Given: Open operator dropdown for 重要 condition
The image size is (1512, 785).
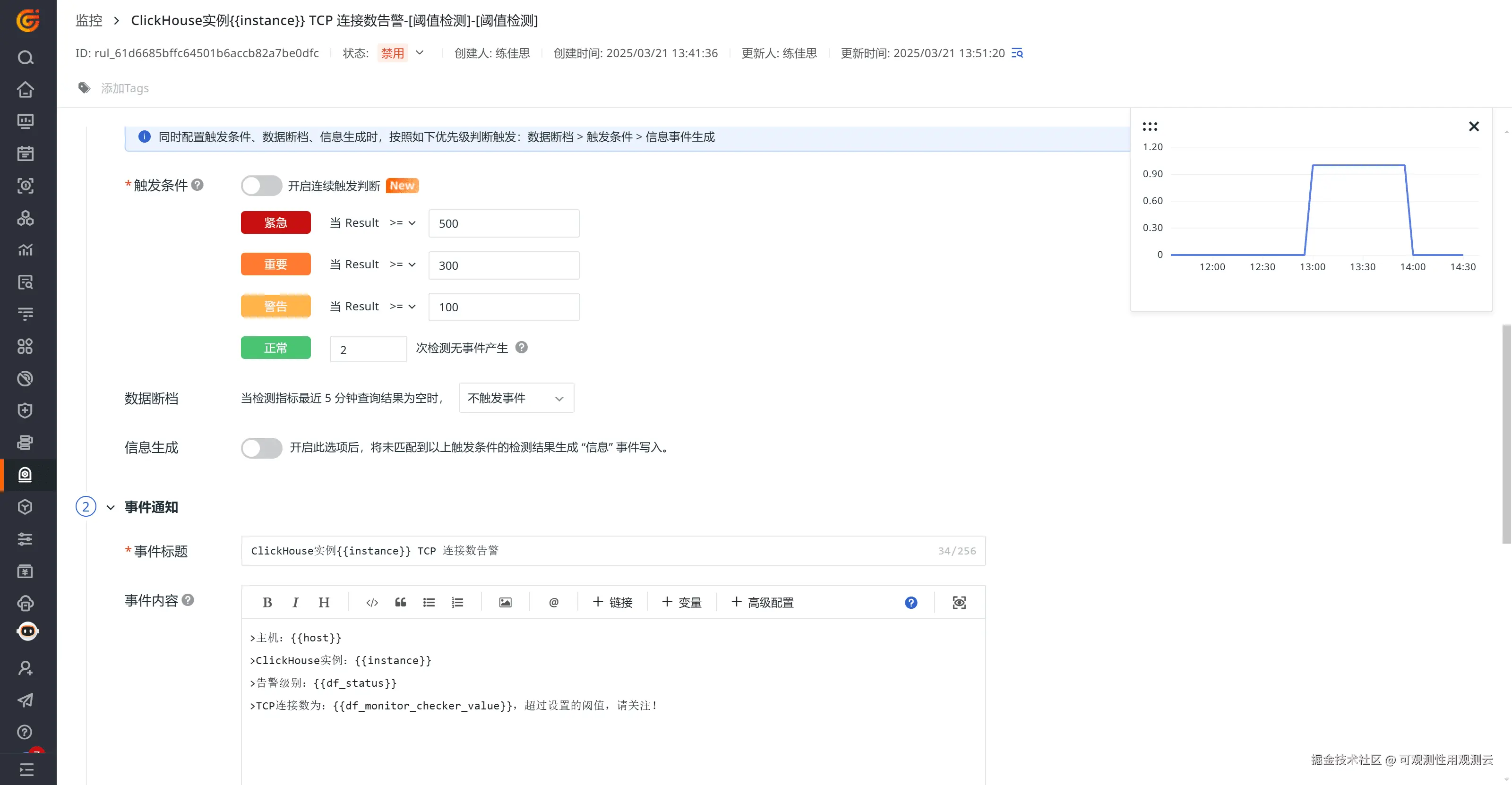Looking at the screenshot, I should (x=403, y=265).
